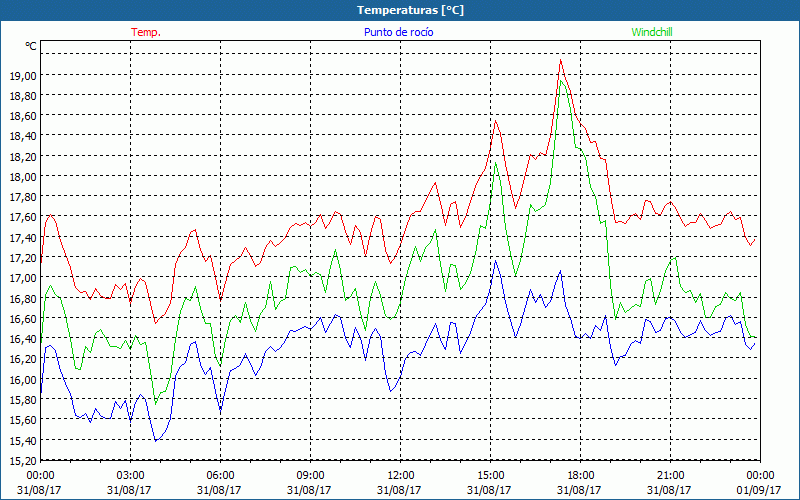The image size is (800, 500).
Task: Click the 16,20 y-axis value
Action: (x=23, y=359)
